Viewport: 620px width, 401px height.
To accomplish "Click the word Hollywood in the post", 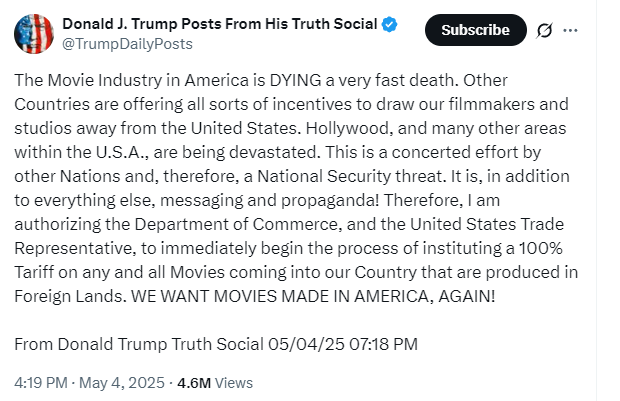I will click(349, 128).
